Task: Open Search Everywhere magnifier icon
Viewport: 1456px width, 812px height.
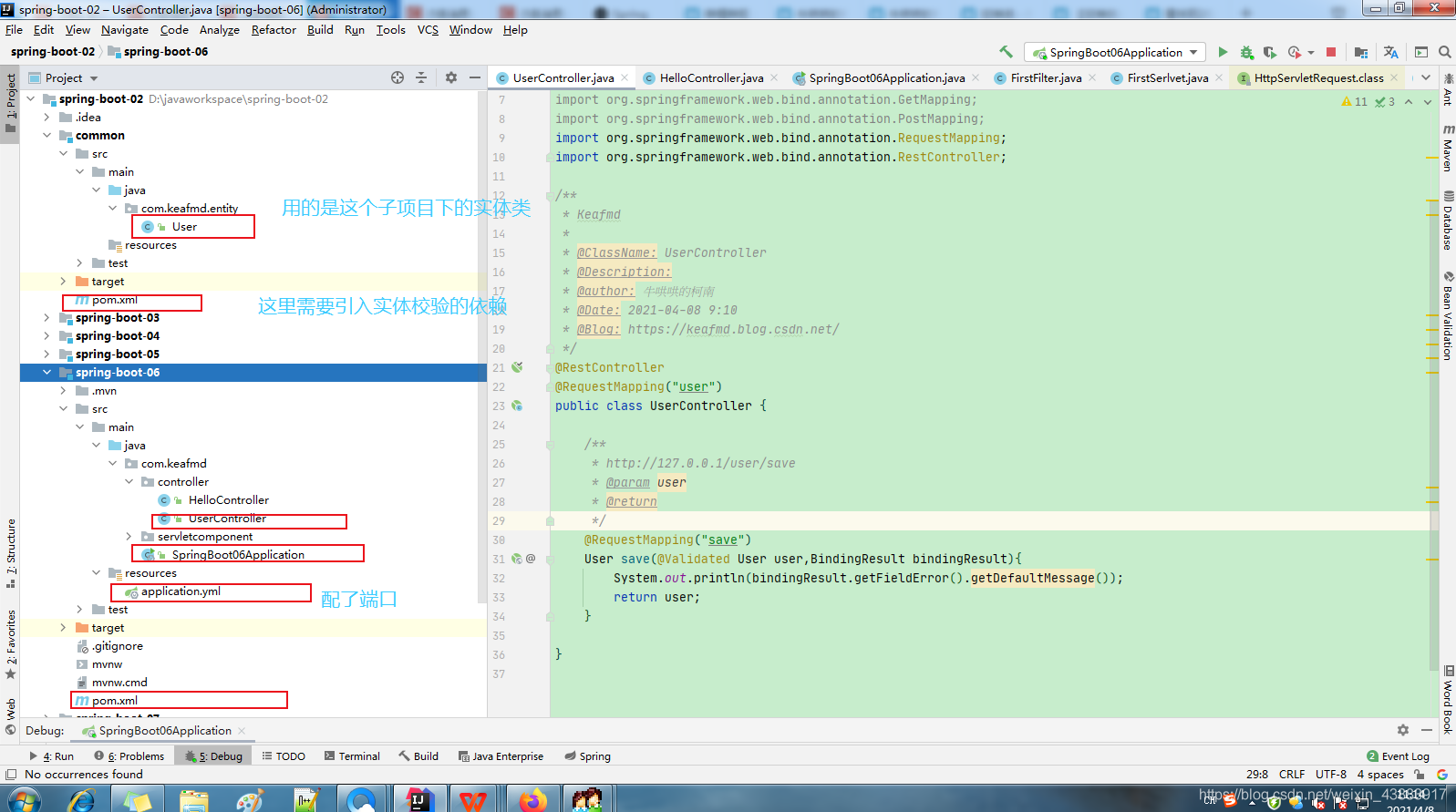Action: 1445,53
